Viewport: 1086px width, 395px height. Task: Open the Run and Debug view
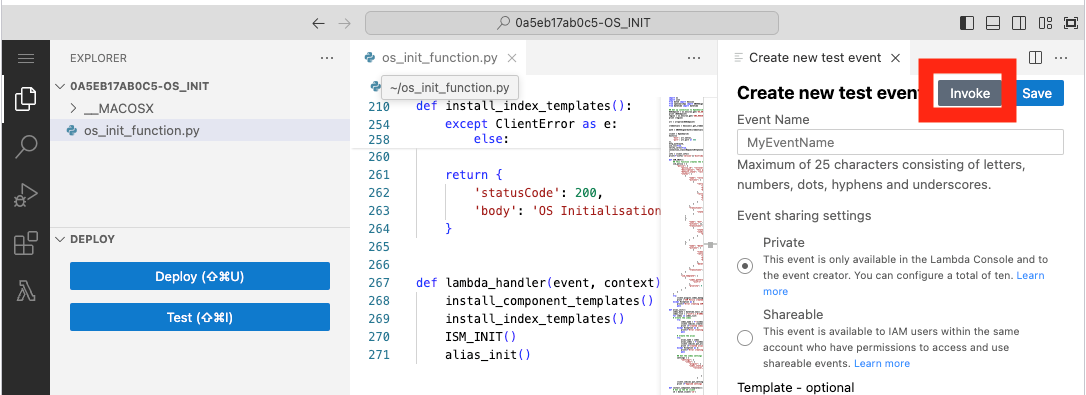click(x=26, y=195)
